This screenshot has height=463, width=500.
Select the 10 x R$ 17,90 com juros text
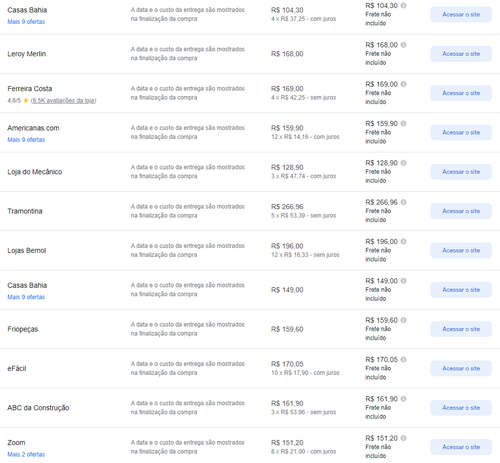click(305, 373)
